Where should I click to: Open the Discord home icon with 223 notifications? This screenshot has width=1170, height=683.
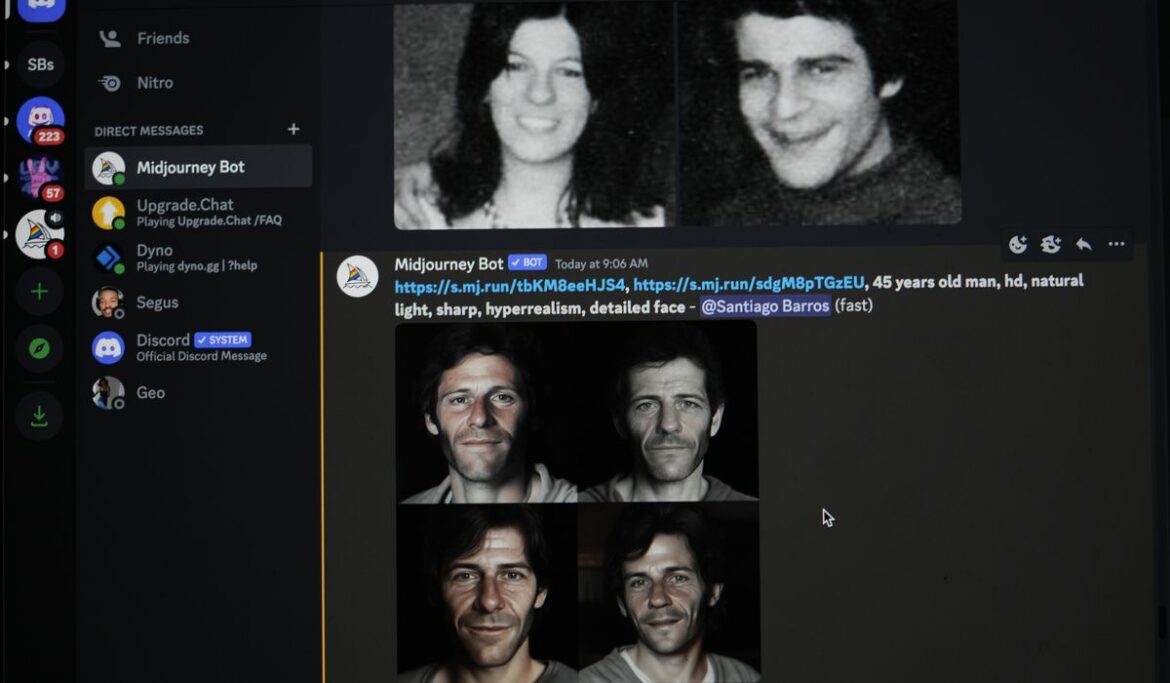[40, 121]
